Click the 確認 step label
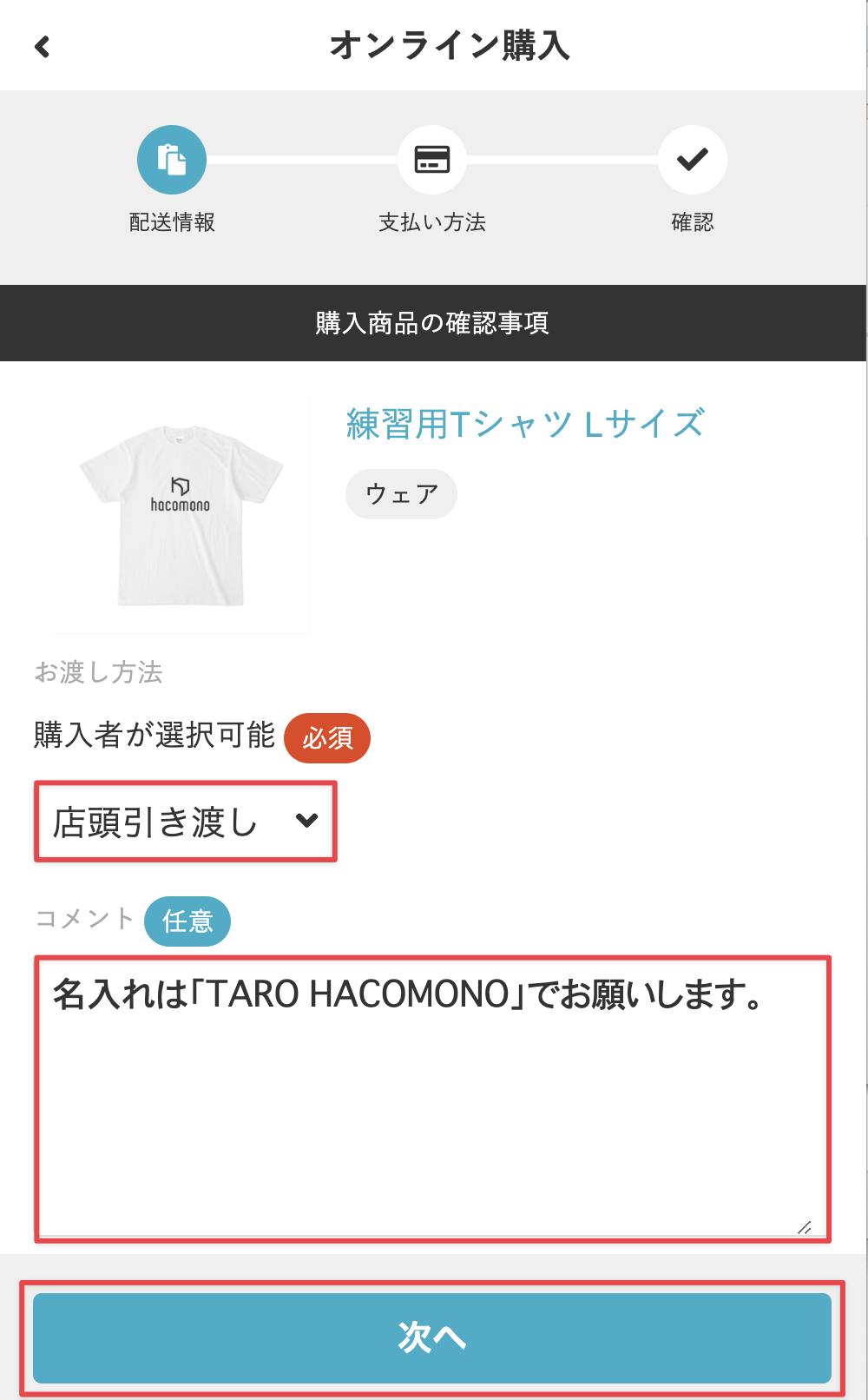The width and height of the screenshot is (868, 1400). (693, 222)
